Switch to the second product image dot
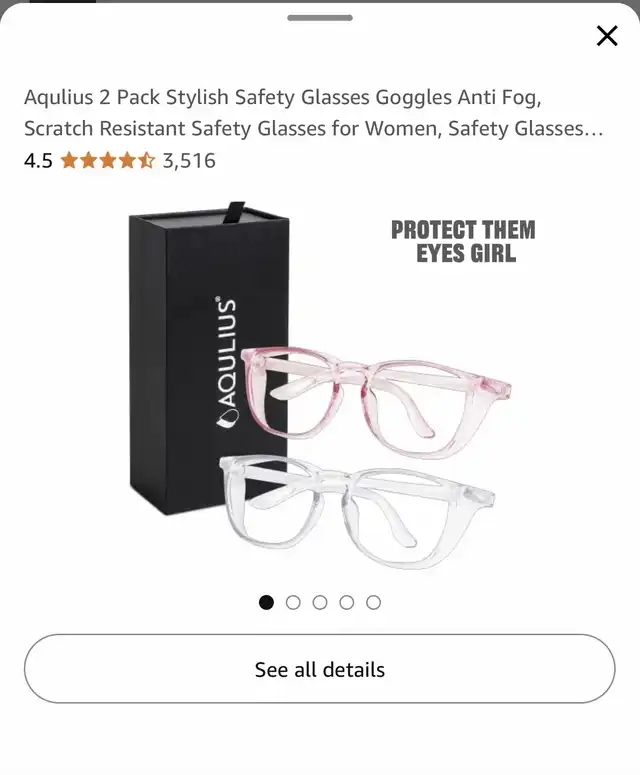 pos(293,602)
